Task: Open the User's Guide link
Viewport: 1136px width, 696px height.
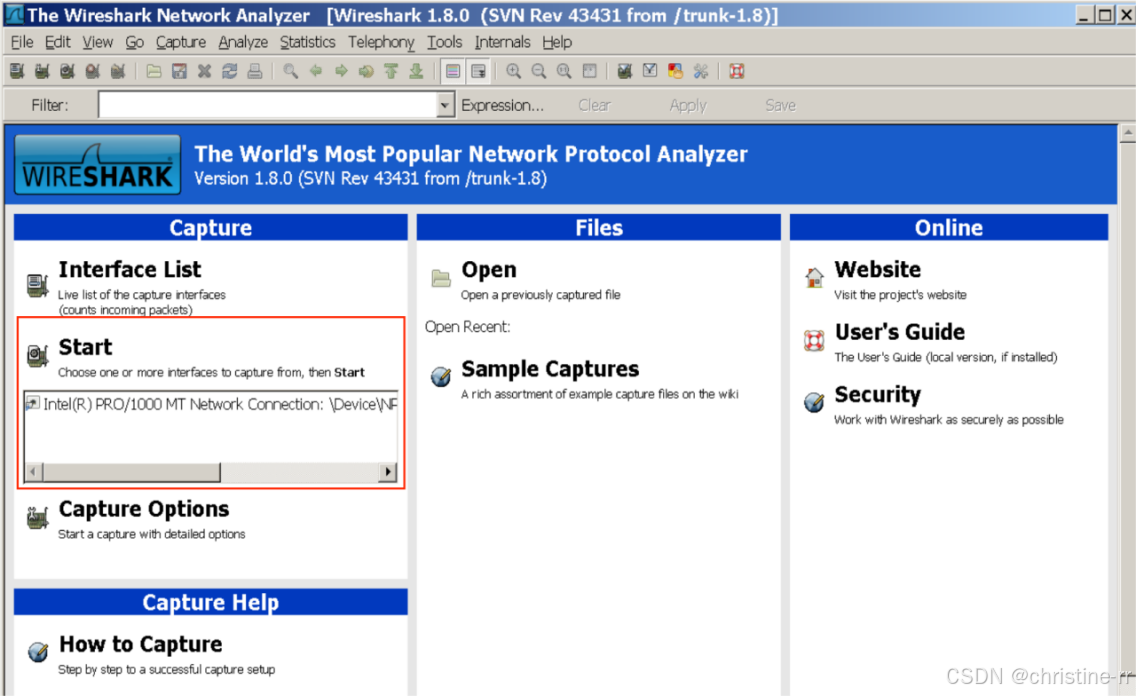Action: click(x=900, y=332)
